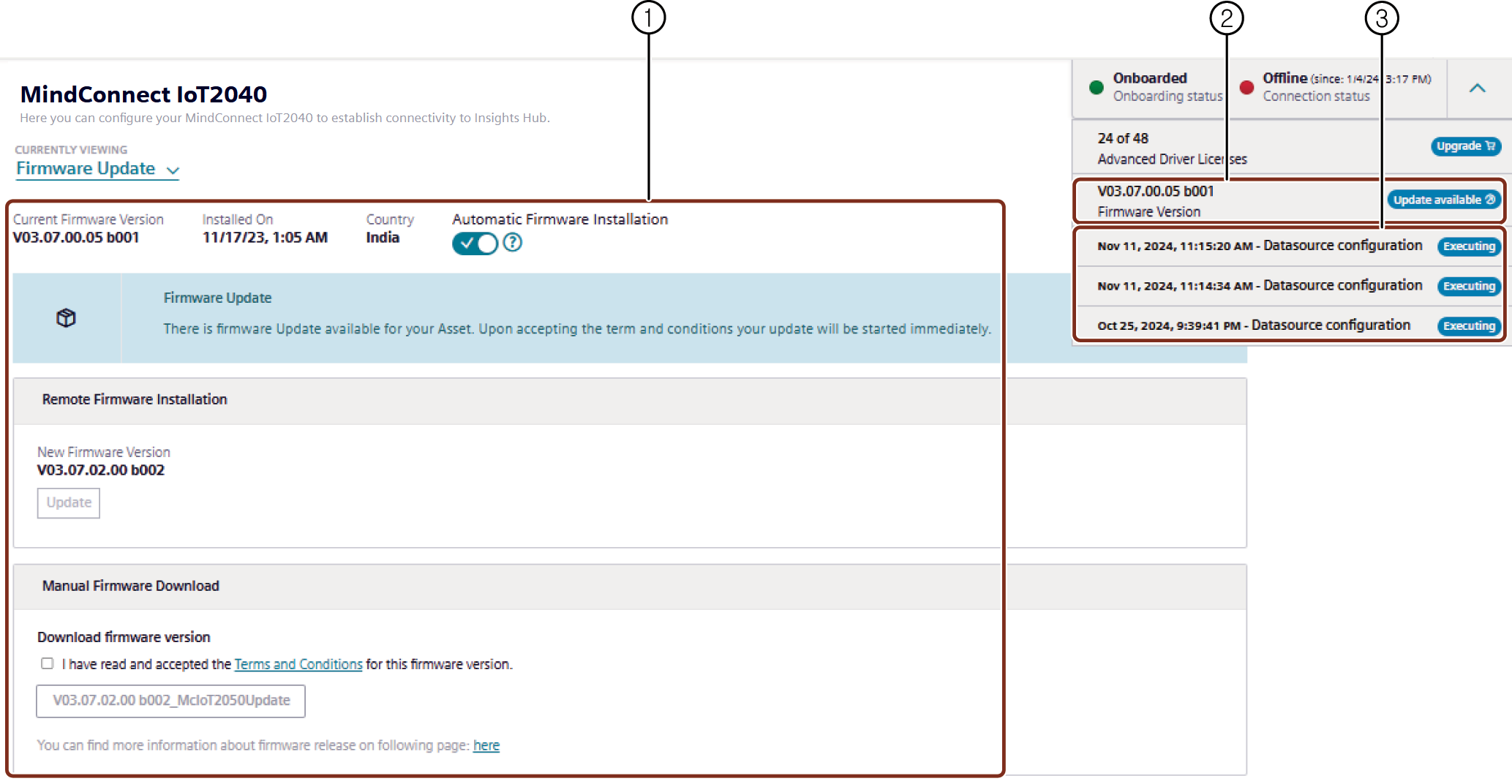Click the Installed On date 11/17/23, 1:05 AM
The image size is (1512, 784).
tap(265, 238)
